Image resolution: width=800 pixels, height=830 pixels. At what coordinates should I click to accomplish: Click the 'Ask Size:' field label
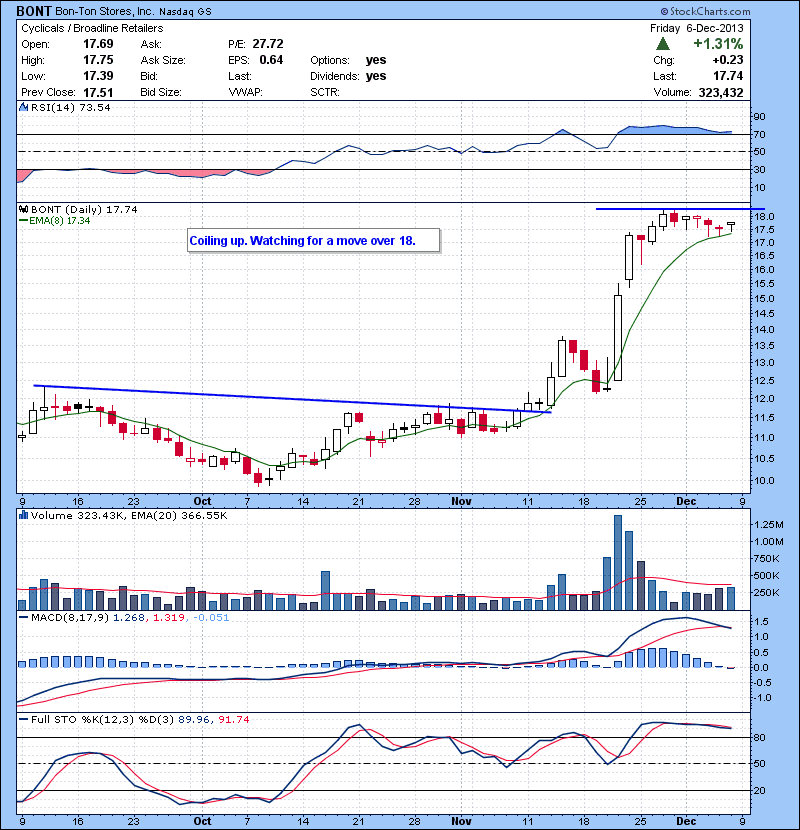[163, 60]
